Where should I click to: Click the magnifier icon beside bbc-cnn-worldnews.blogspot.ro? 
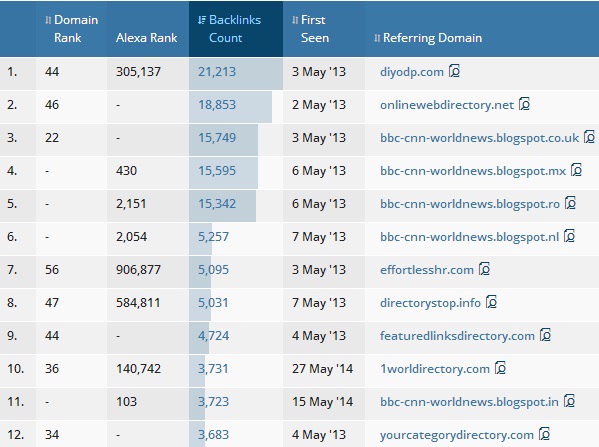tap(570, 203)
